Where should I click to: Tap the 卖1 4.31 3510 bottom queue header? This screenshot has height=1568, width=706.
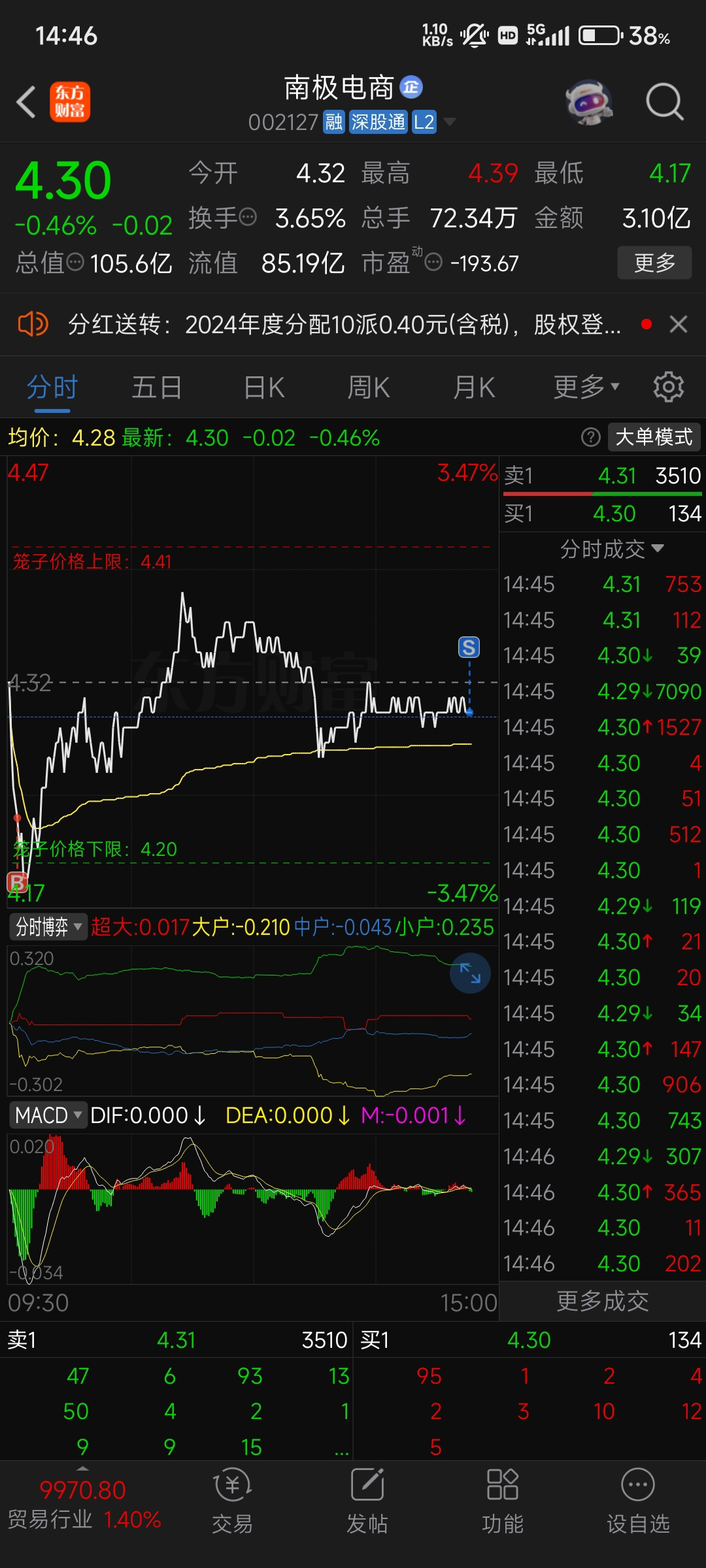pyautogui.click(x=176, y=1340)
